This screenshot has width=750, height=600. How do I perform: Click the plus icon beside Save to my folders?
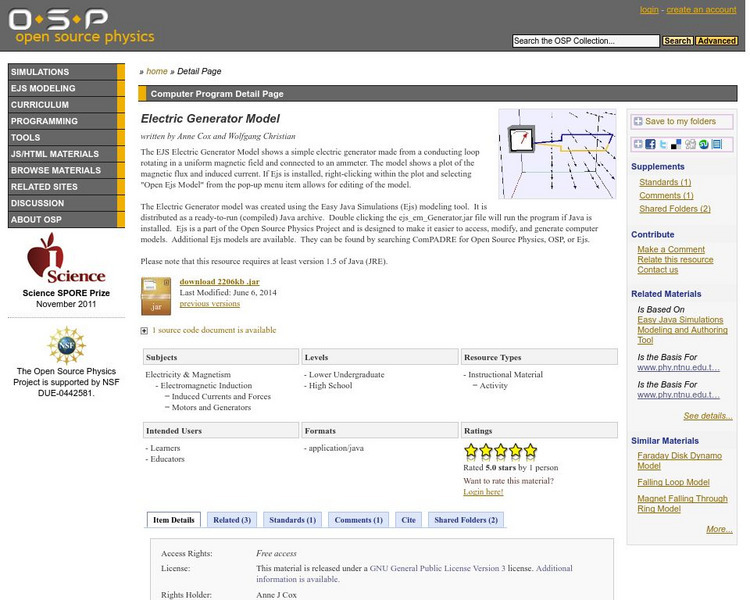tap(638, 121)
